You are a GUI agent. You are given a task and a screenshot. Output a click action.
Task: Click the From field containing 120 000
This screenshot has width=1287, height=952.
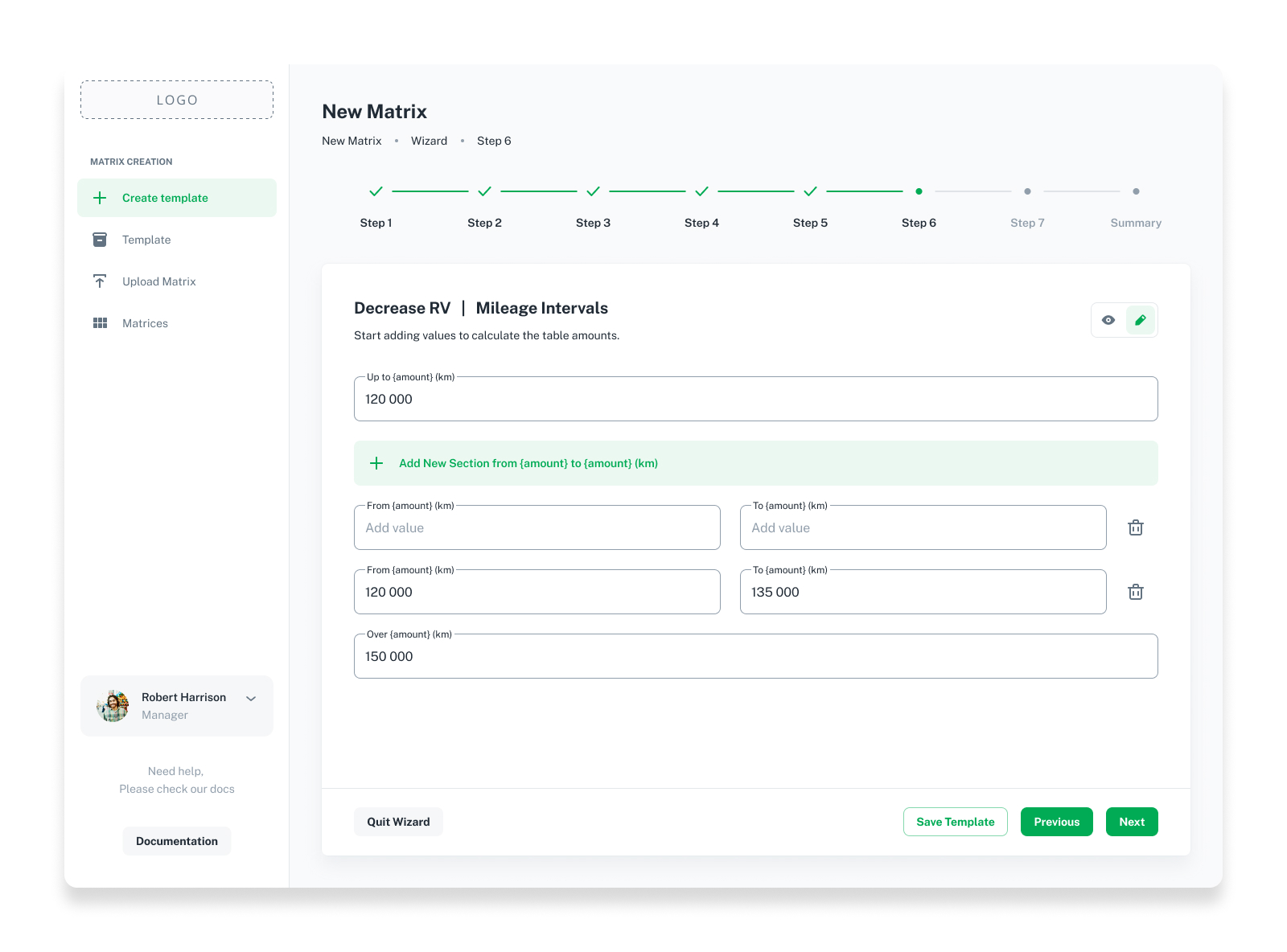click(x=537, y=592)
